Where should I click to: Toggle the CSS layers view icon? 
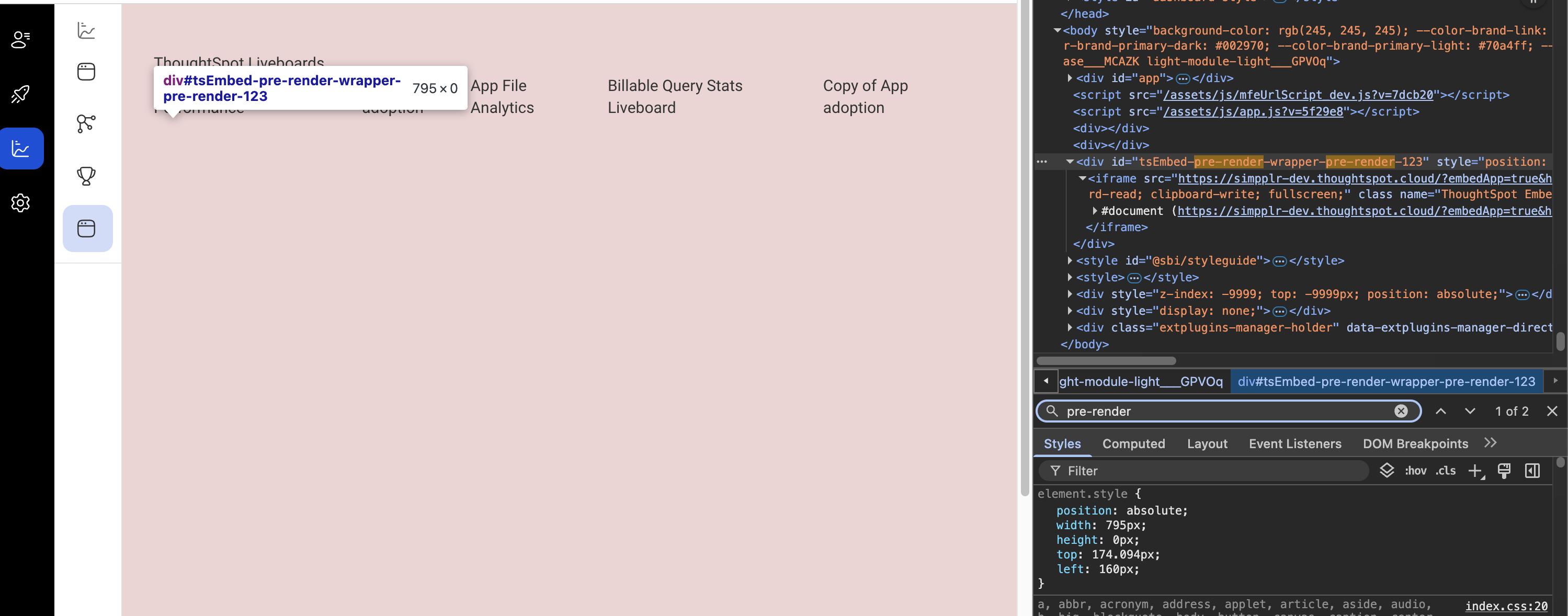[1387, 471]
